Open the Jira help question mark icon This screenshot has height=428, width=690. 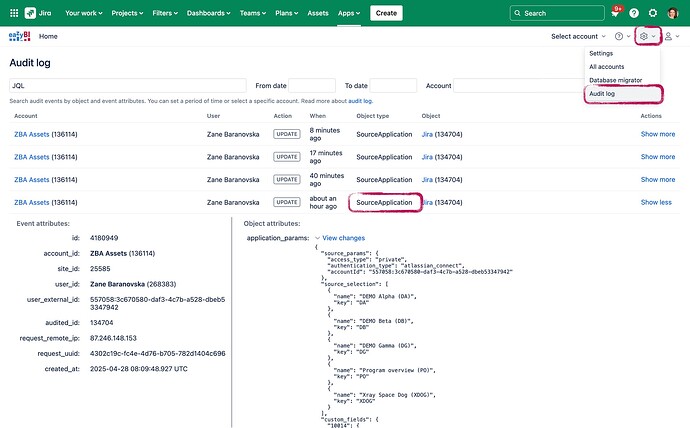click(634, 13)
